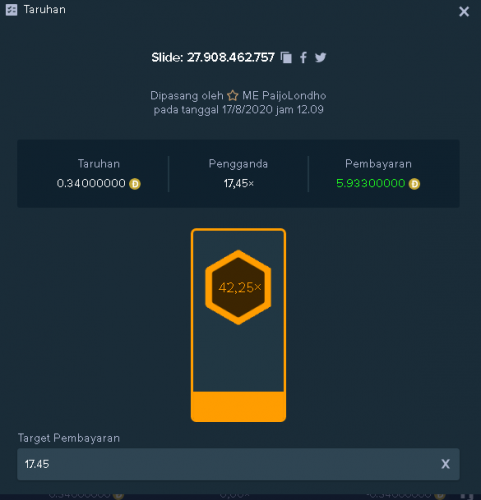
Task: Click the Target Pembayaran label
Action: point(69,438)
